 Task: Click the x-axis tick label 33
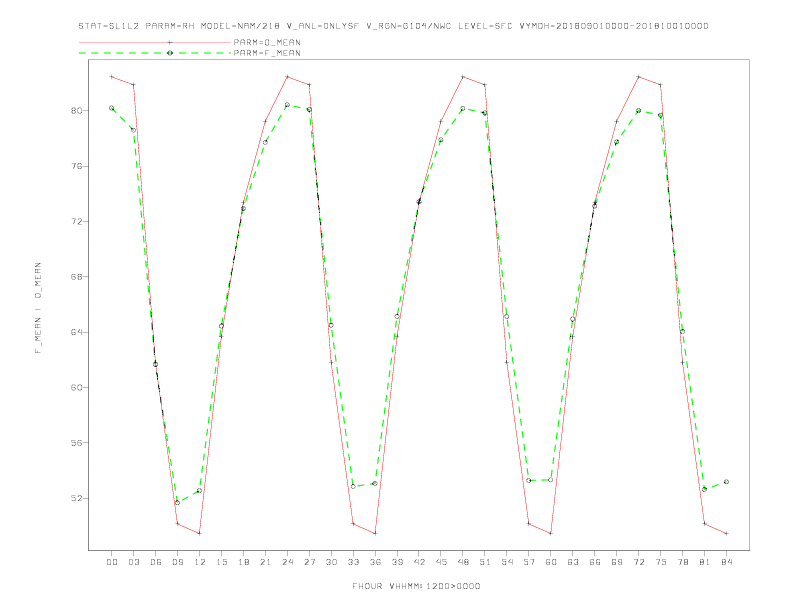click(x=353, y=562)
